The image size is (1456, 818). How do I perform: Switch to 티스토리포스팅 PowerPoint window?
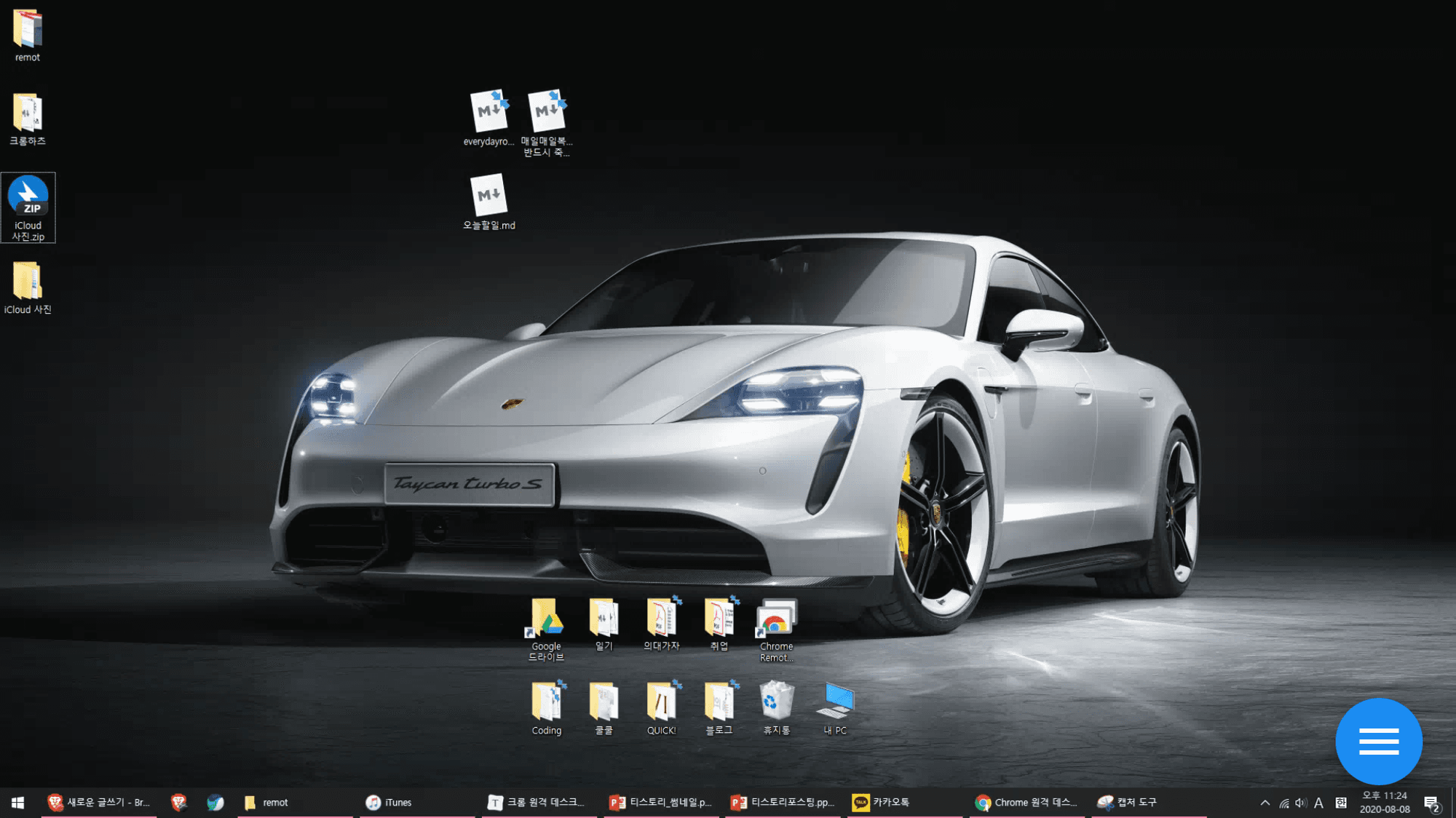point(783,802)
